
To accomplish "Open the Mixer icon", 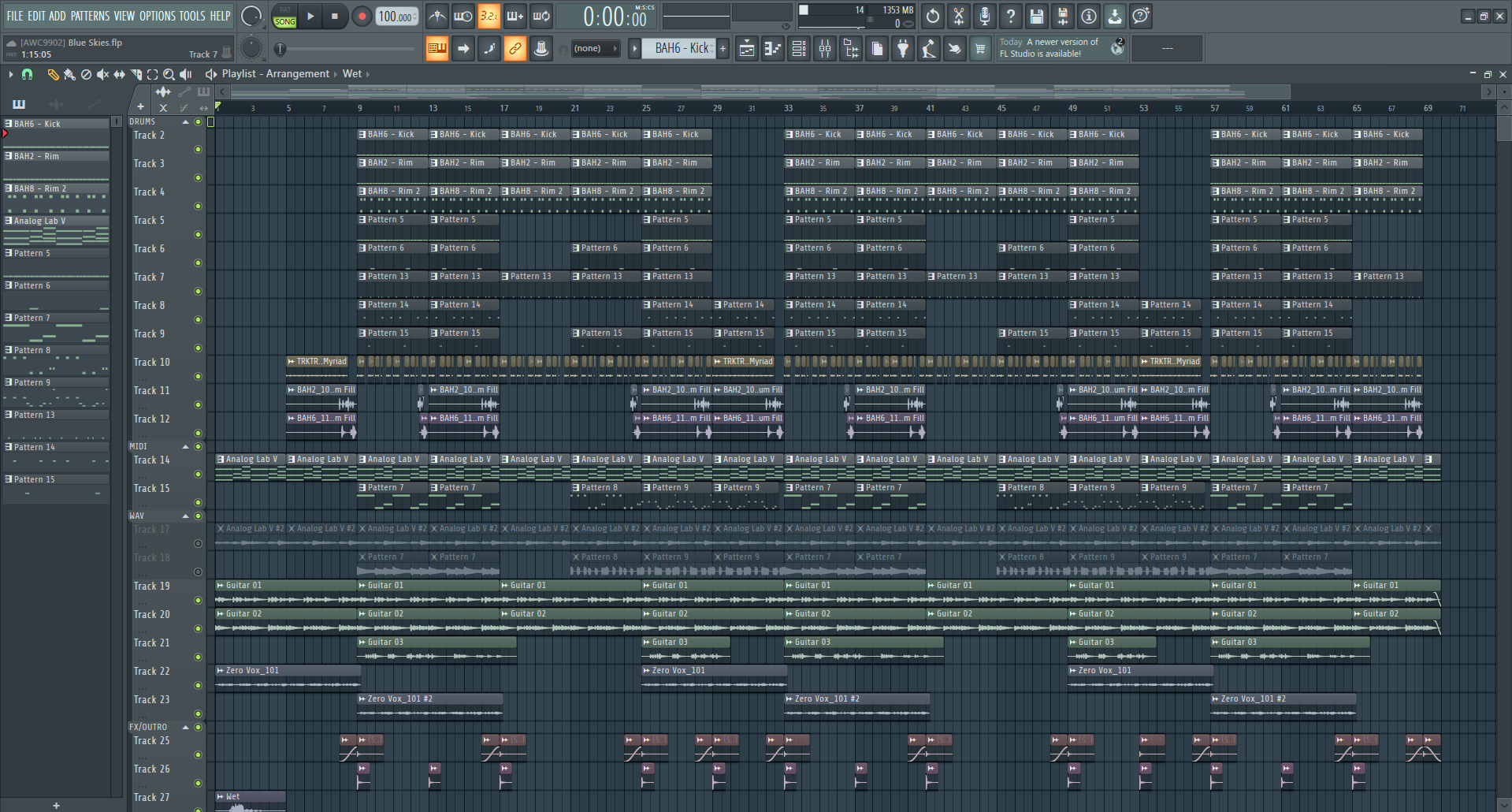I will [825, 49].
